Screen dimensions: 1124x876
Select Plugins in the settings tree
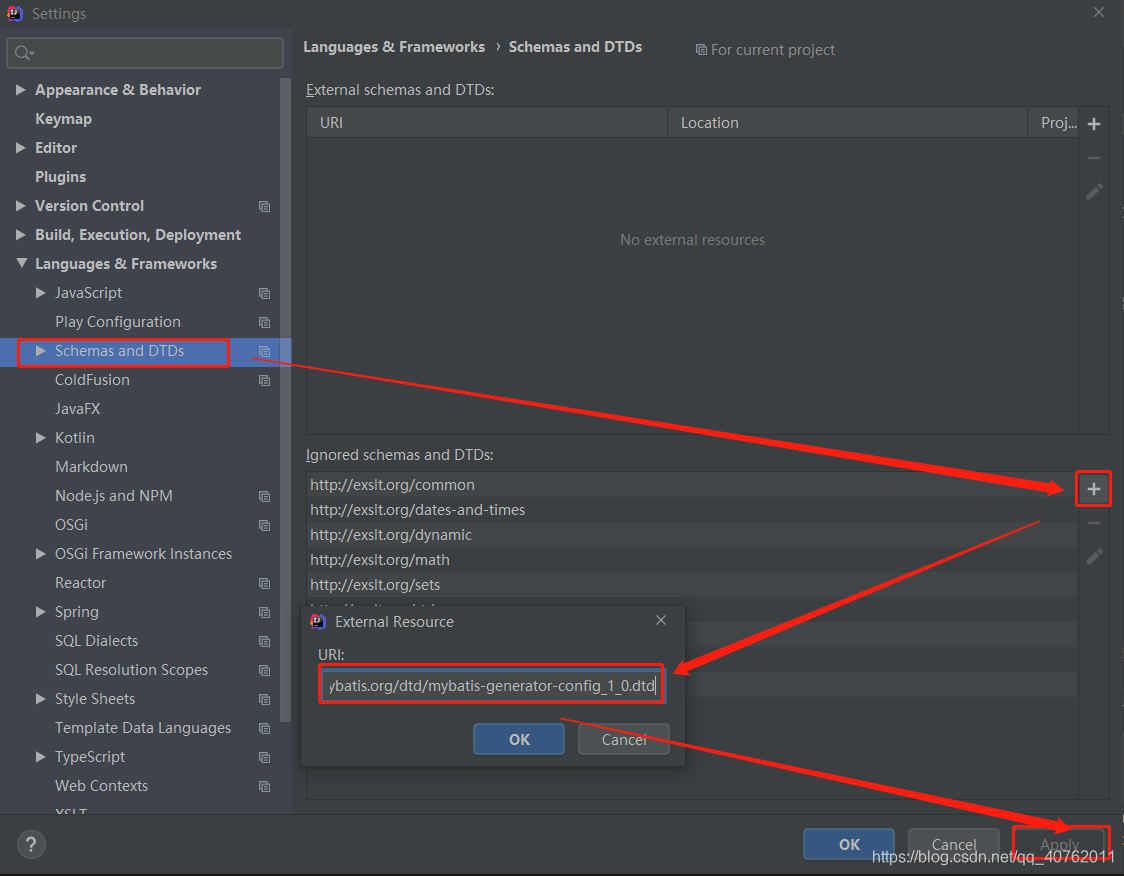(61, 176)
